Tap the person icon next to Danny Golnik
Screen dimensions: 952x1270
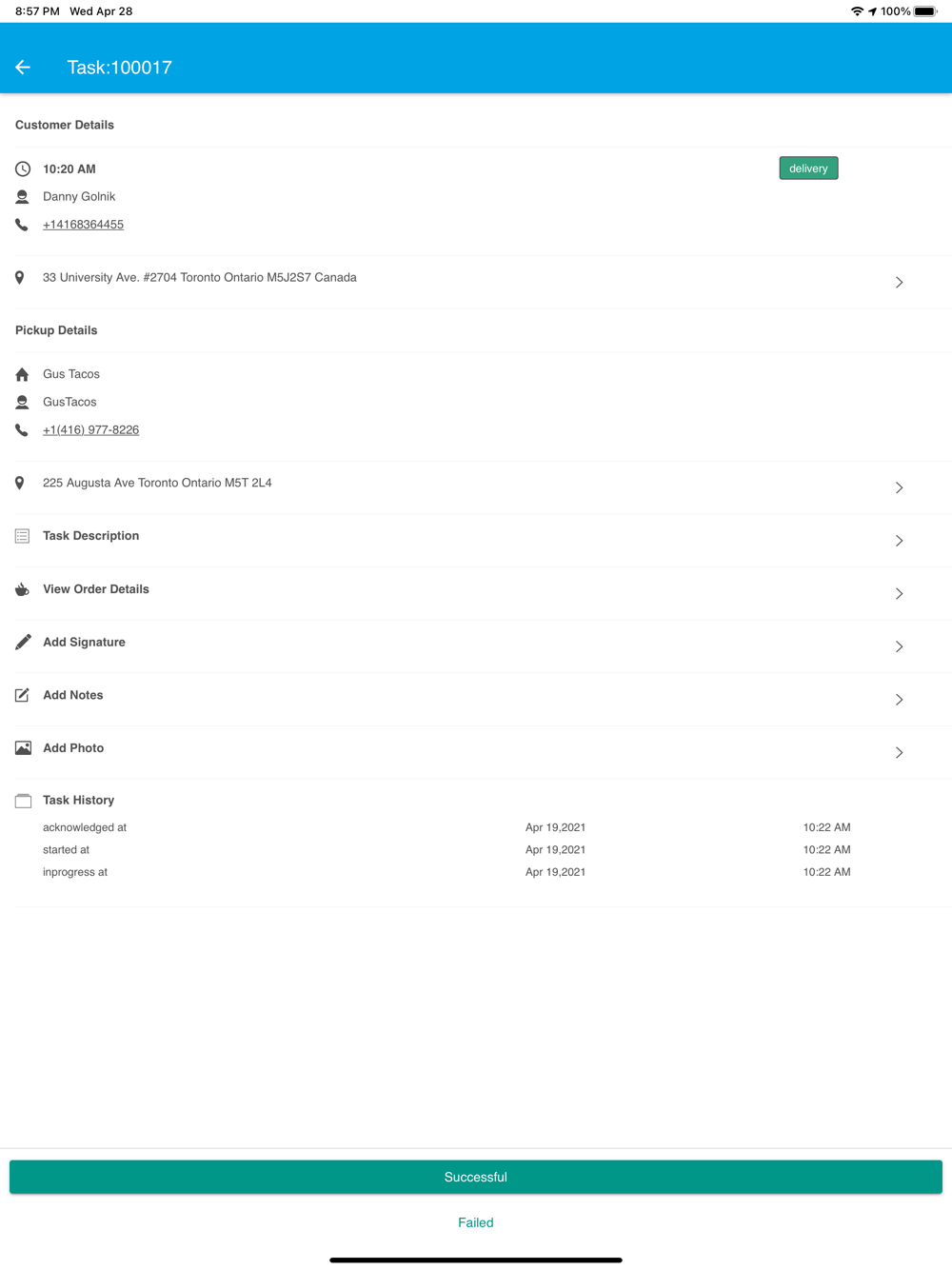click(x=23, y=197)
